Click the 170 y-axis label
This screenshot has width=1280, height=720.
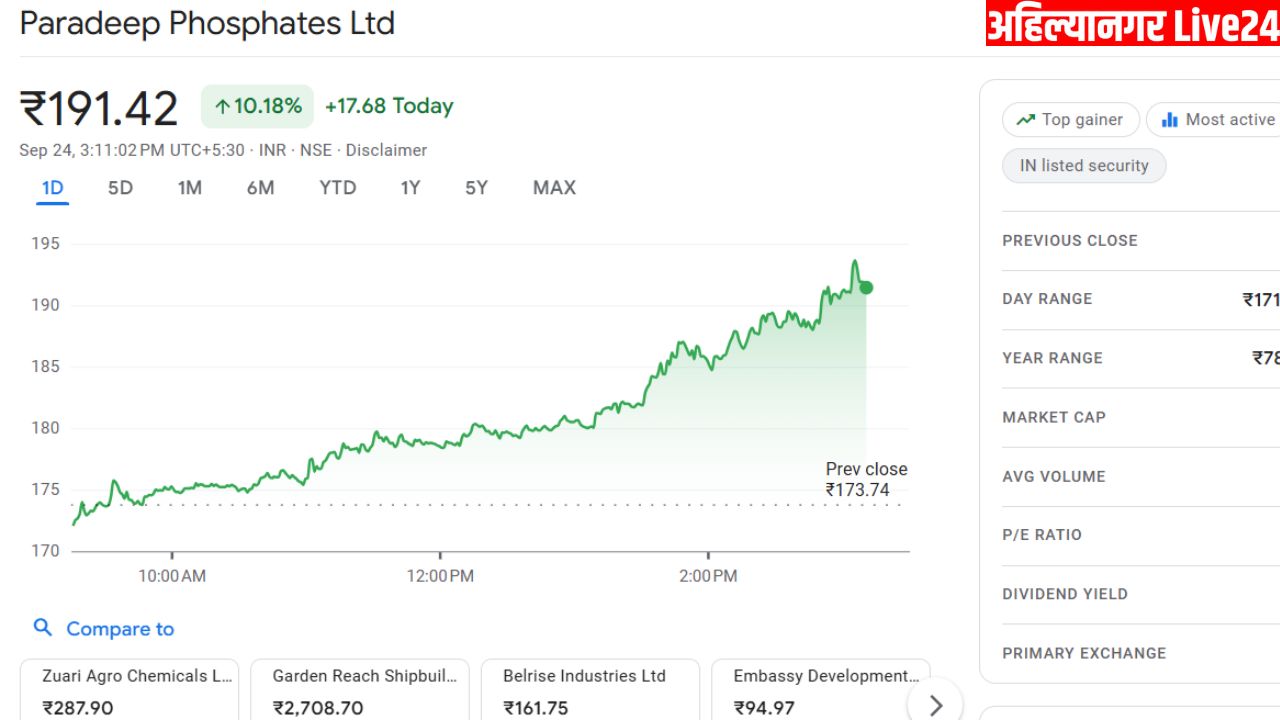pyautogui.click(x=45, y=551)
